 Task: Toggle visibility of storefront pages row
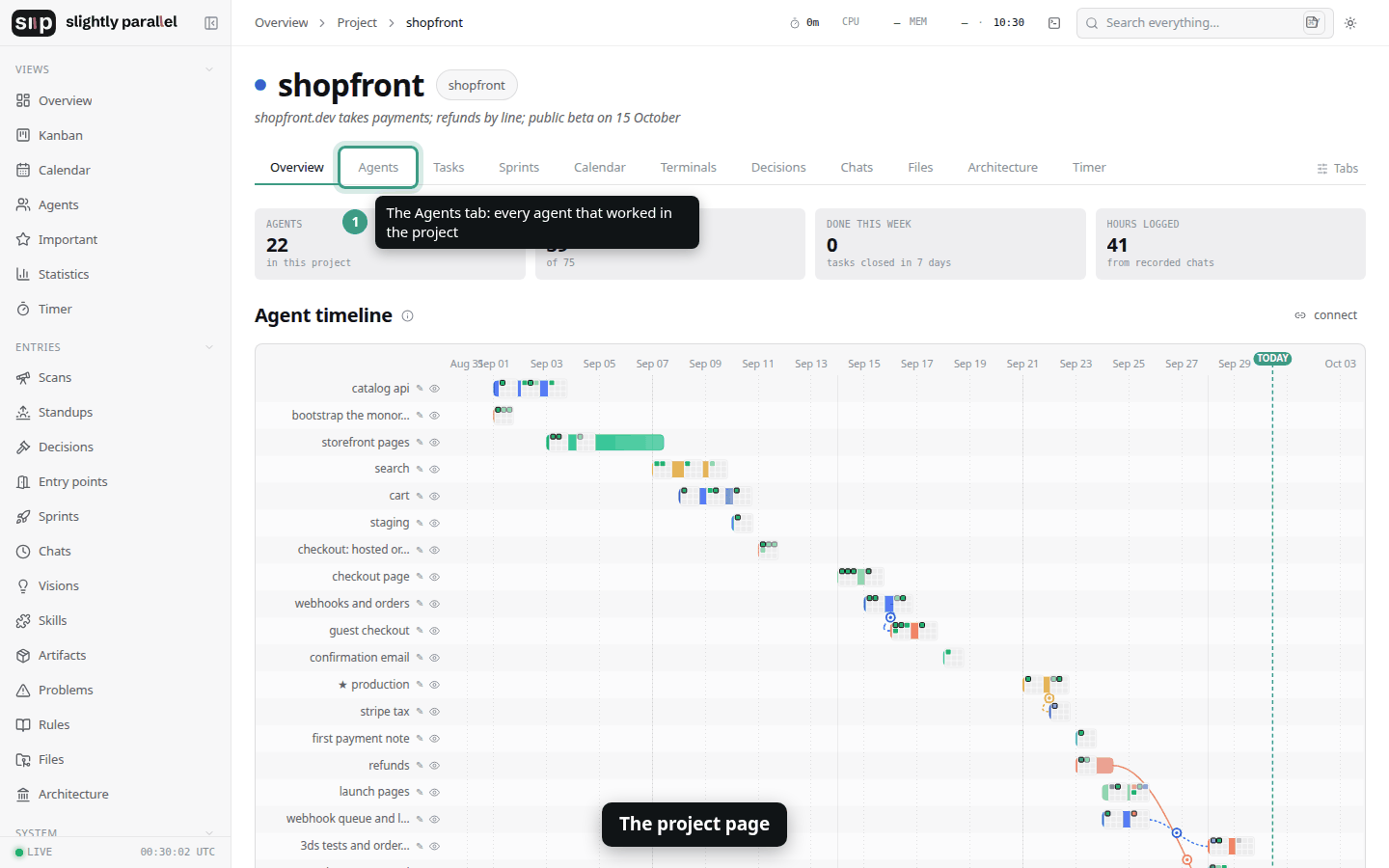[435, 443]
